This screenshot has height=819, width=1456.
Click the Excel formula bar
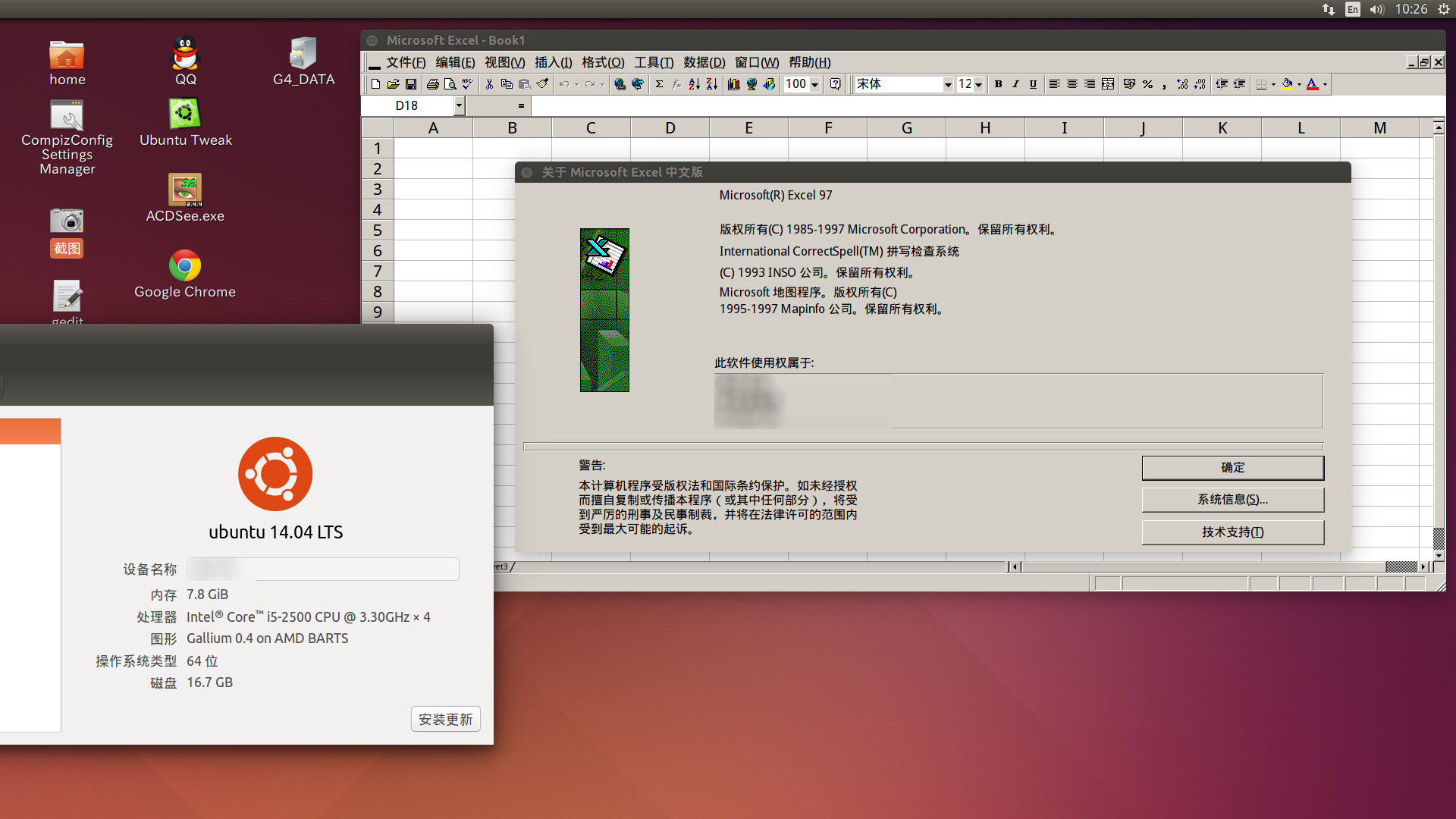point(988,106)
